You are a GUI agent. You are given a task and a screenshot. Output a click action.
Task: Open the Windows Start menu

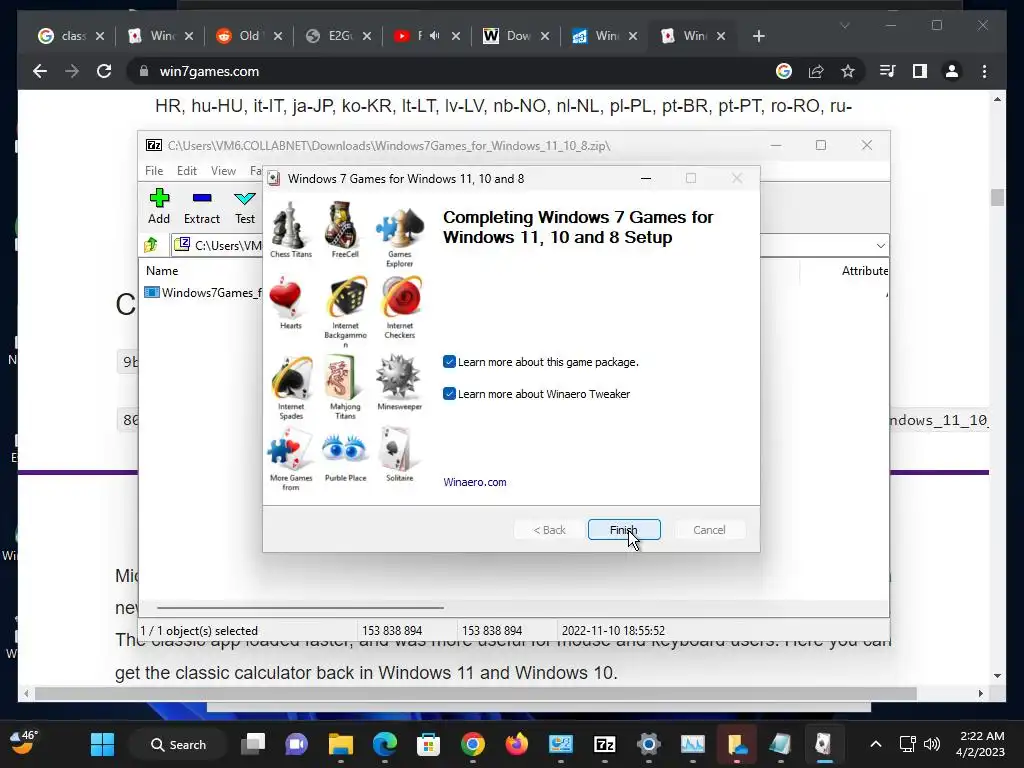coord(103,744)
